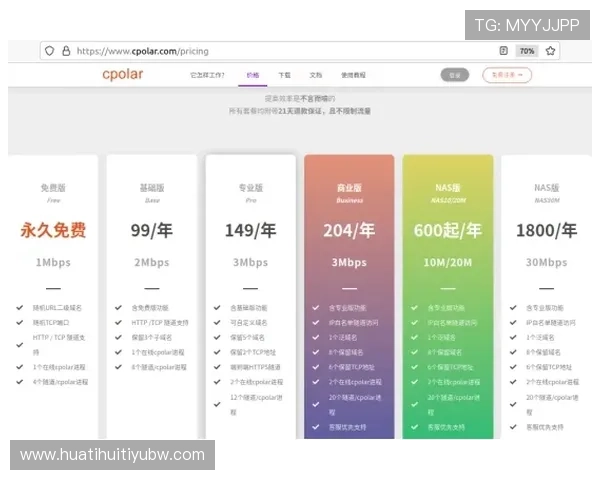
Task: Select the 免费版 Free plan card title
Action: (53, 188)
